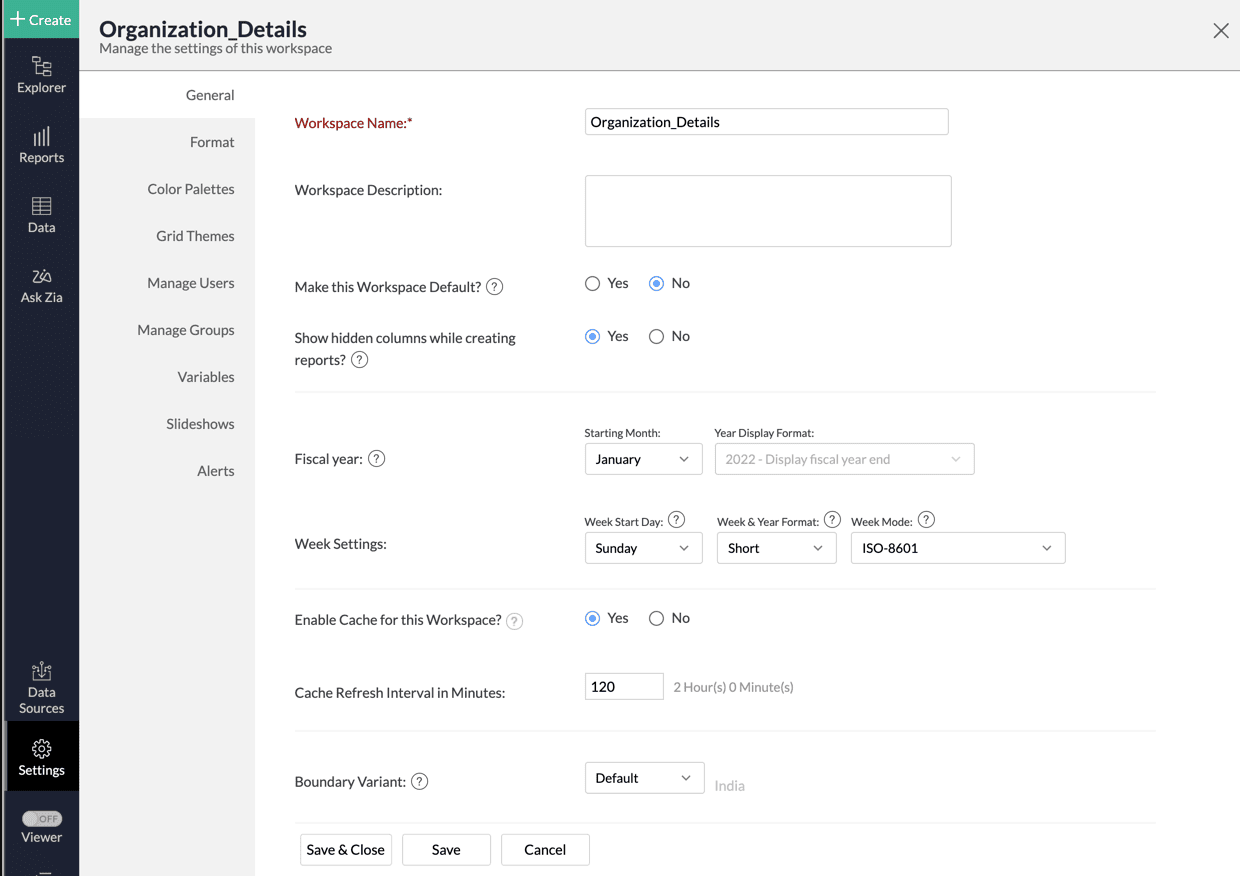Screen dimensions: 1240x876
Task: Go to Data in sidebar
Action: click(x=41, y=215)
